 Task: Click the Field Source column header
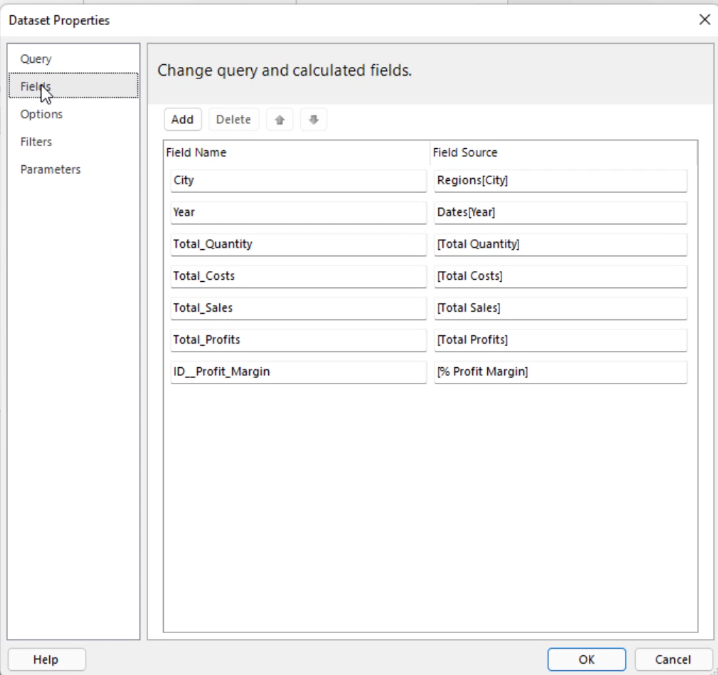(564, 152)
